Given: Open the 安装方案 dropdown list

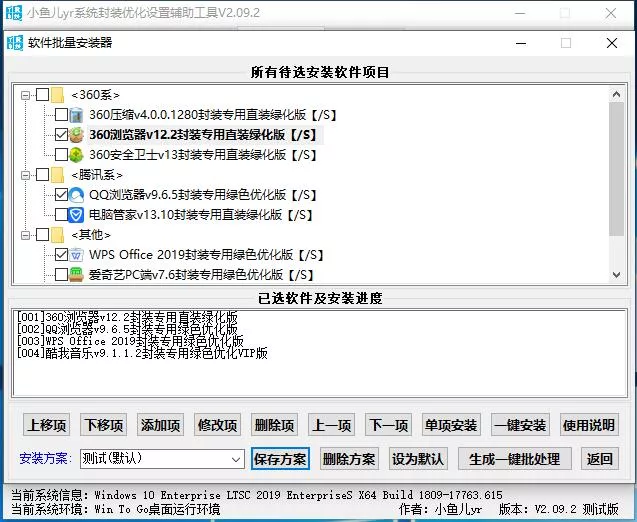Looking at the screenshot, I should pyautogui.click(x=236, y=459).
